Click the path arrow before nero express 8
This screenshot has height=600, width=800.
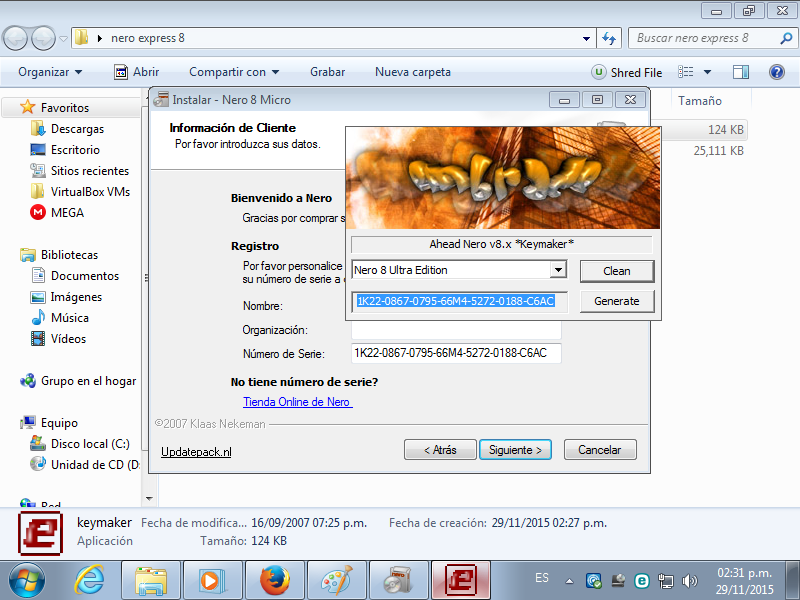pos(100,38)
